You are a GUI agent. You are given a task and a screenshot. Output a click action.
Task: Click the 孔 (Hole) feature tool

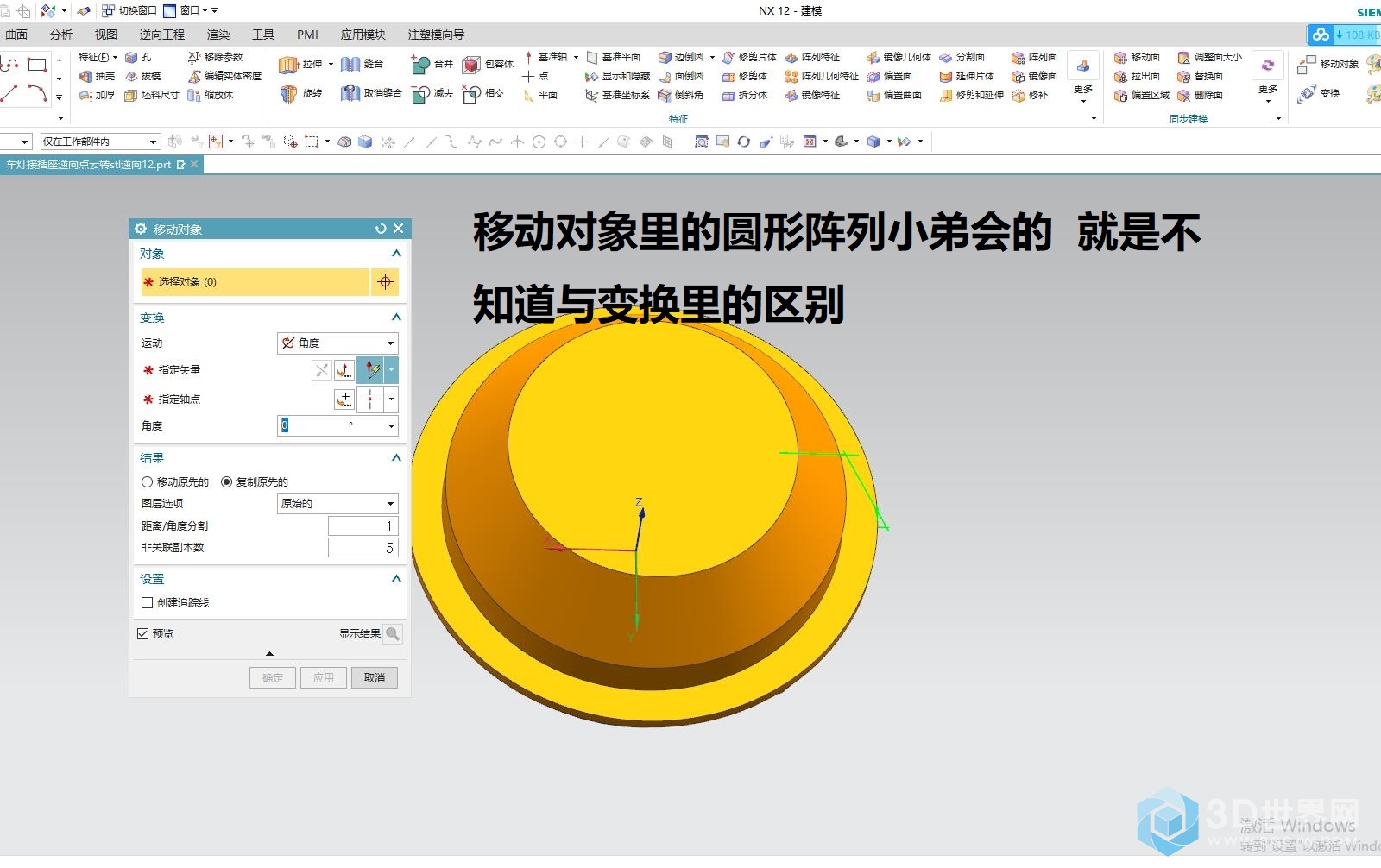click(138, 57)
